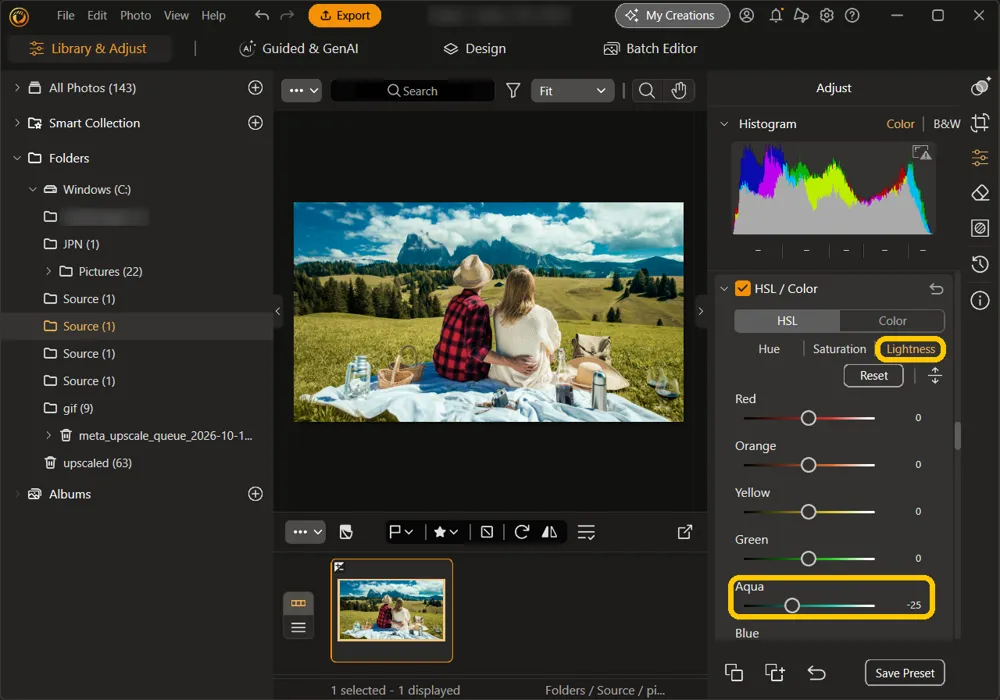The image size is (1000, 700).
Task: Click the Reset button in HSL panel
Action: (873, 376)
